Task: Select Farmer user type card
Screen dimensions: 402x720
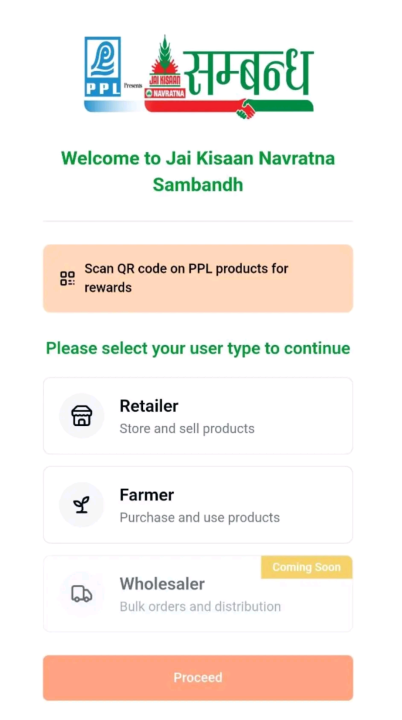Action: coord(198,505)
